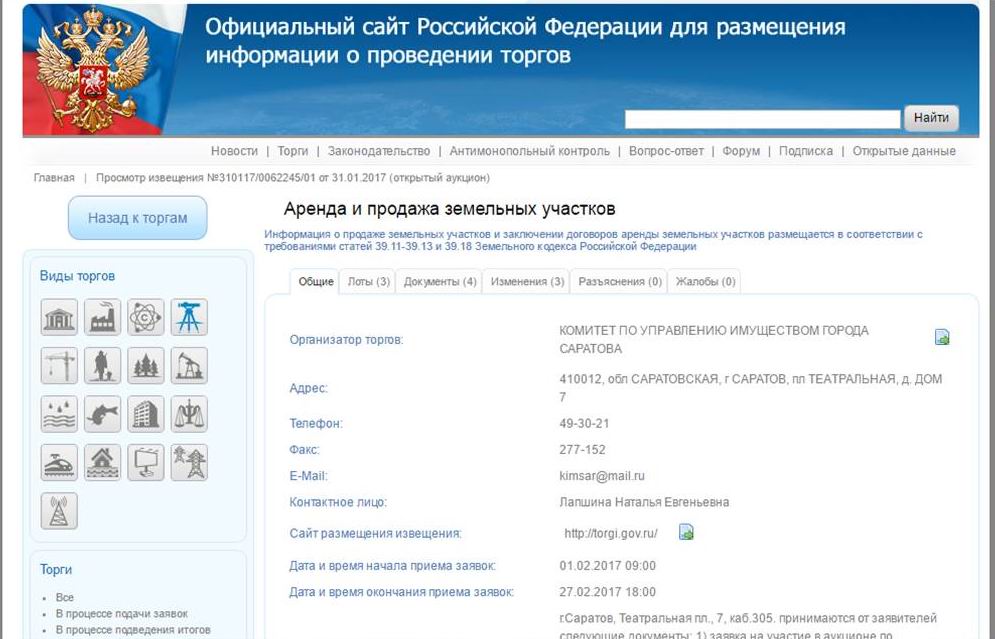This screenshot has width=995, height=639.
Task: Go to Законодательство in top menu
Action: coord(378,151)
